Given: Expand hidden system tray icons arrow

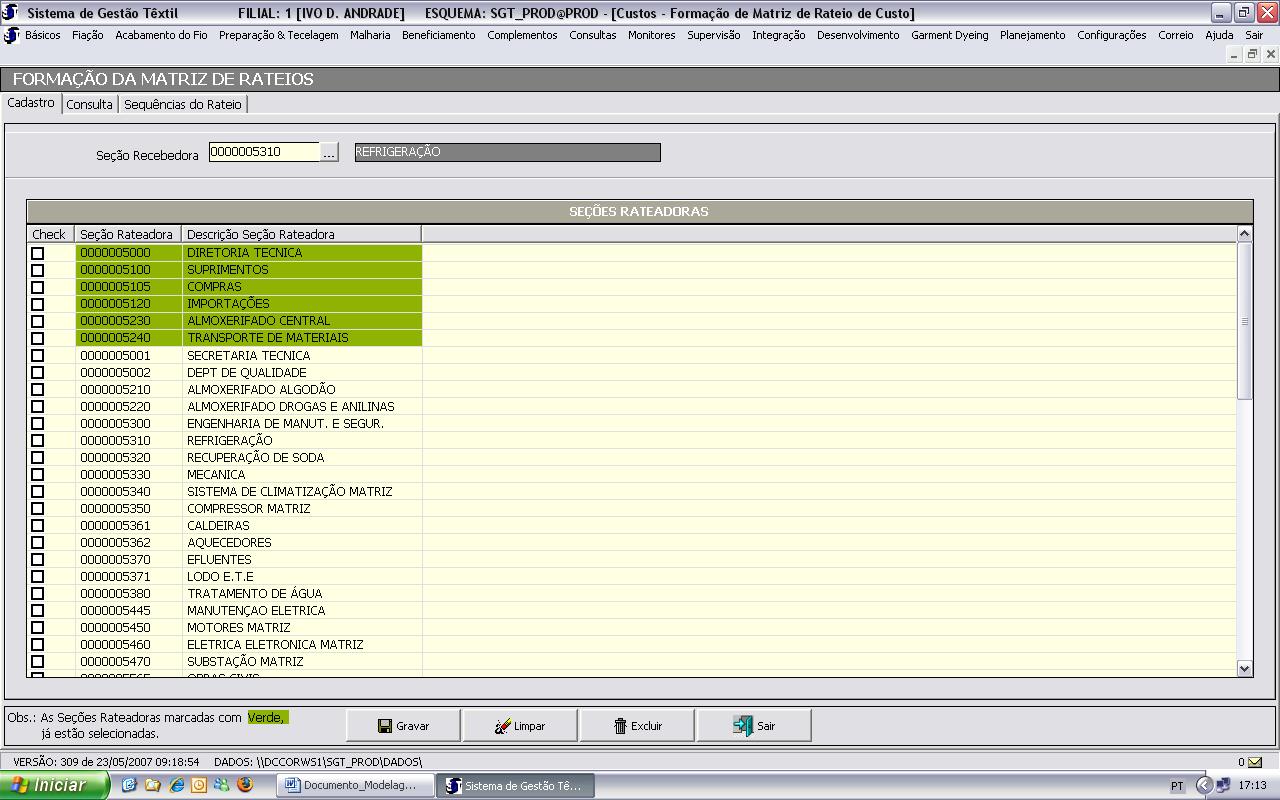Looking at the screenshot, I should point(1204,785).
